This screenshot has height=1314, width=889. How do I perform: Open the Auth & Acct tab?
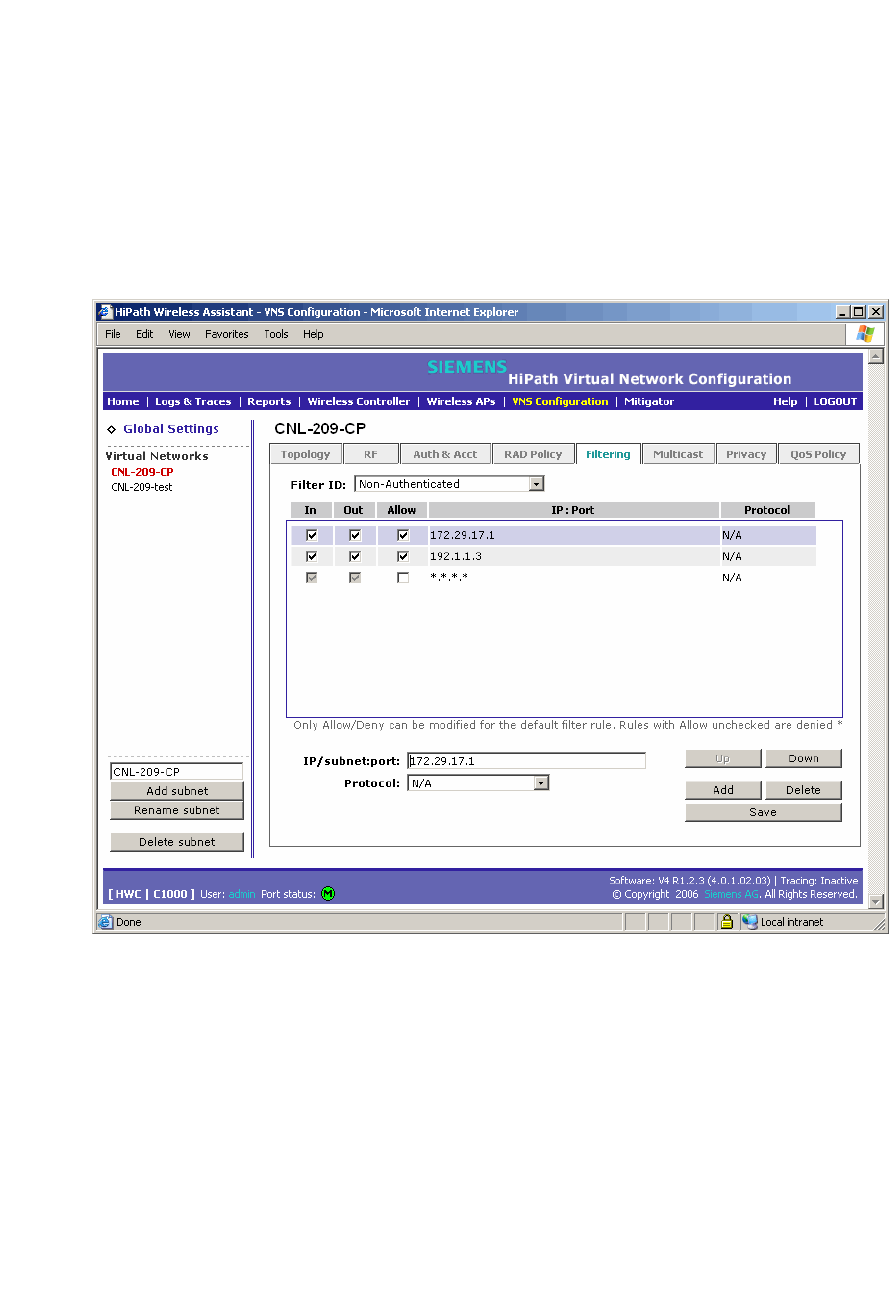(x=445, y=454)
